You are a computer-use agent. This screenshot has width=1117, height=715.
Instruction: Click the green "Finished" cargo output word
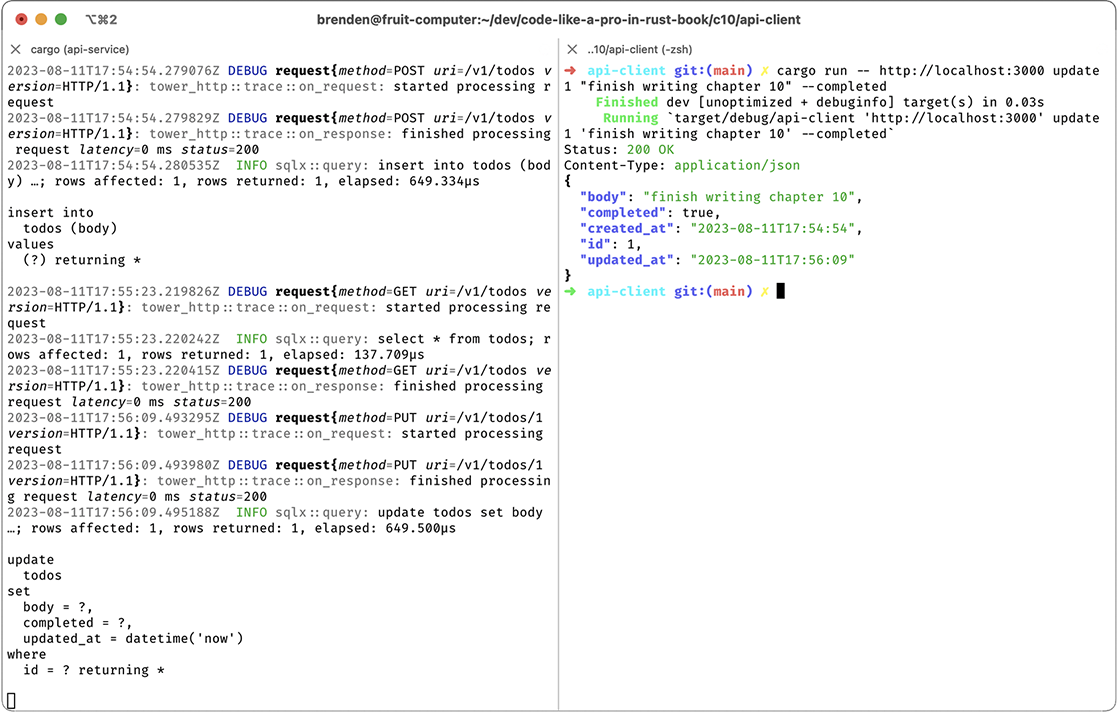click(x=627, y=102)
